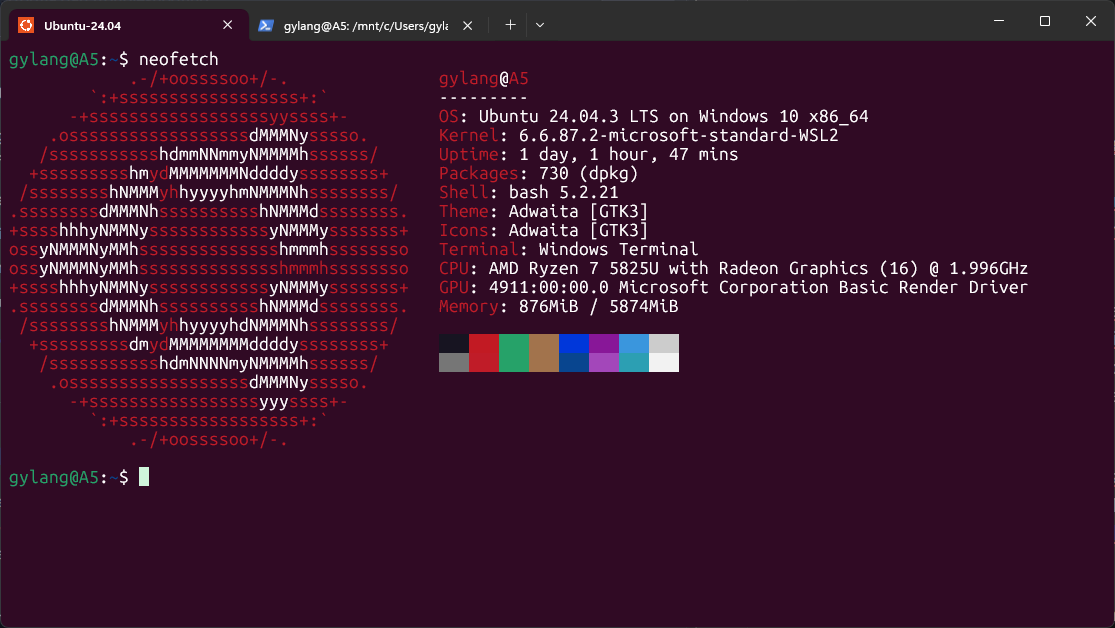Click the light purple swatch in the bottom row
Image resolution: width=1115 pixels, height=628 pixels.
pyautogui.click(x=604, y=362)
